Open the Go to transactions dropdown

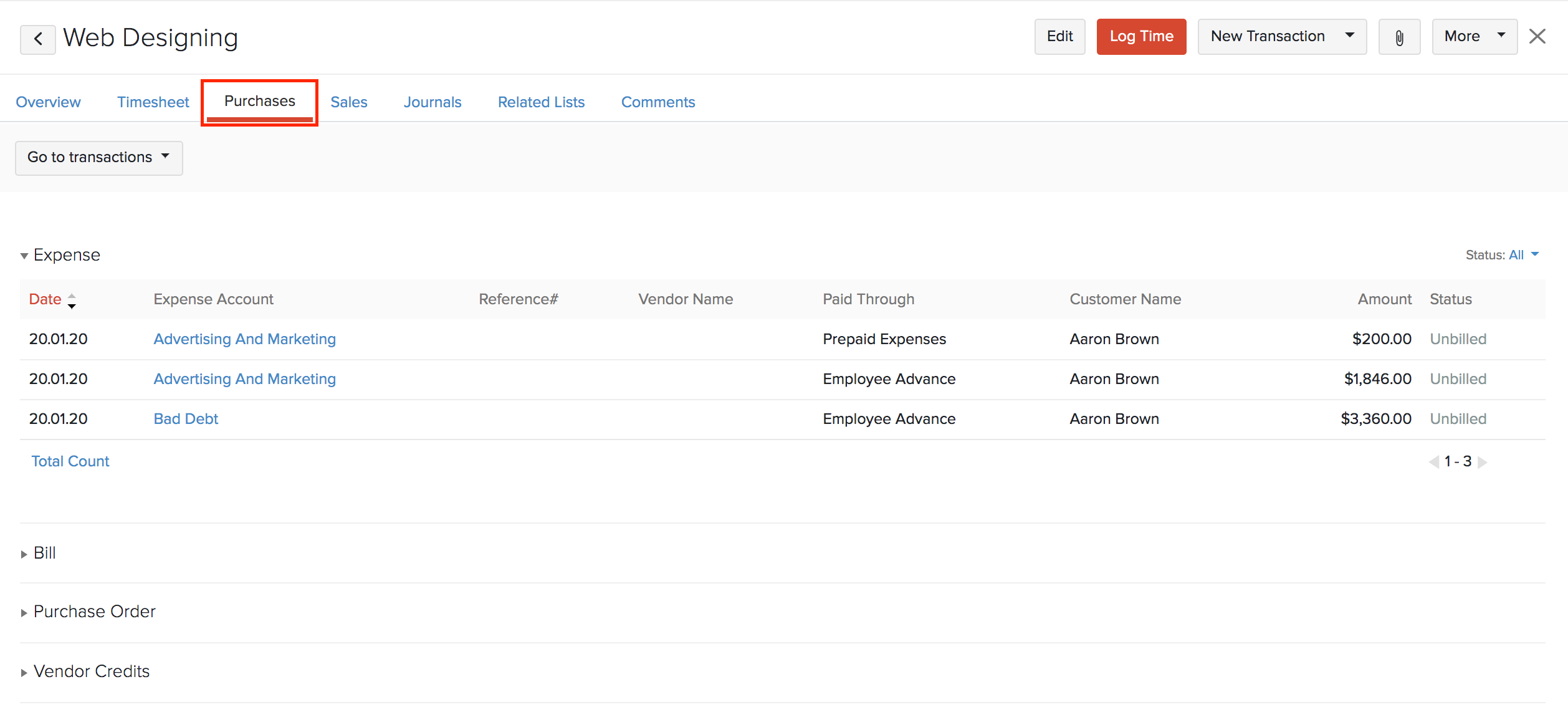tap(98, 158)
